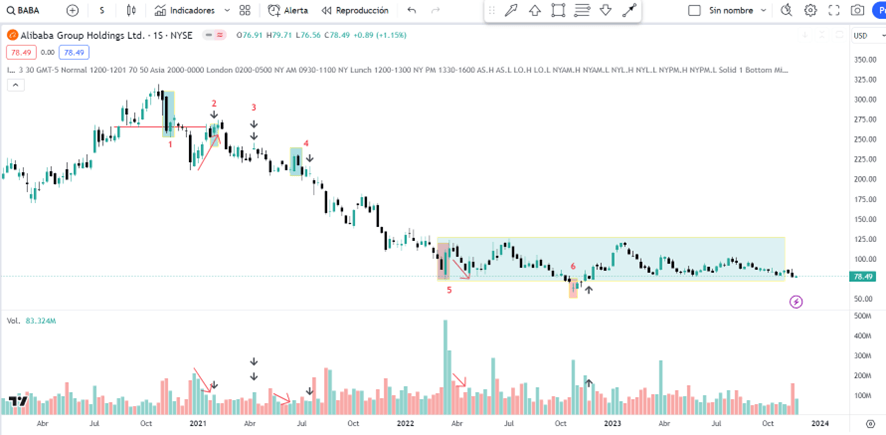Collapse the indicator legend with chevron
This screenshot has height=435, width=886.
[15, 85]
